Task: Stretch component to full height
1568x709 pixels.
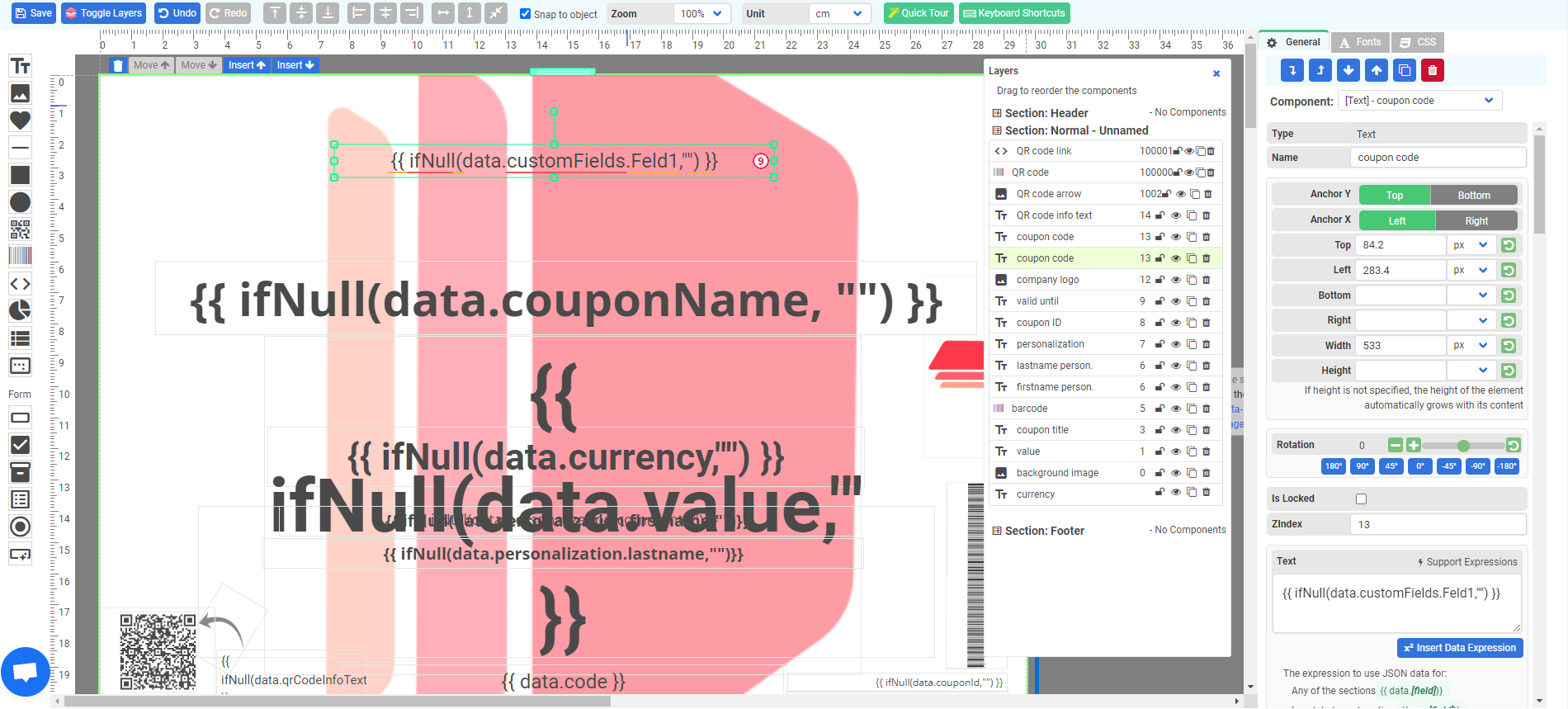Action: click(470, 13)
